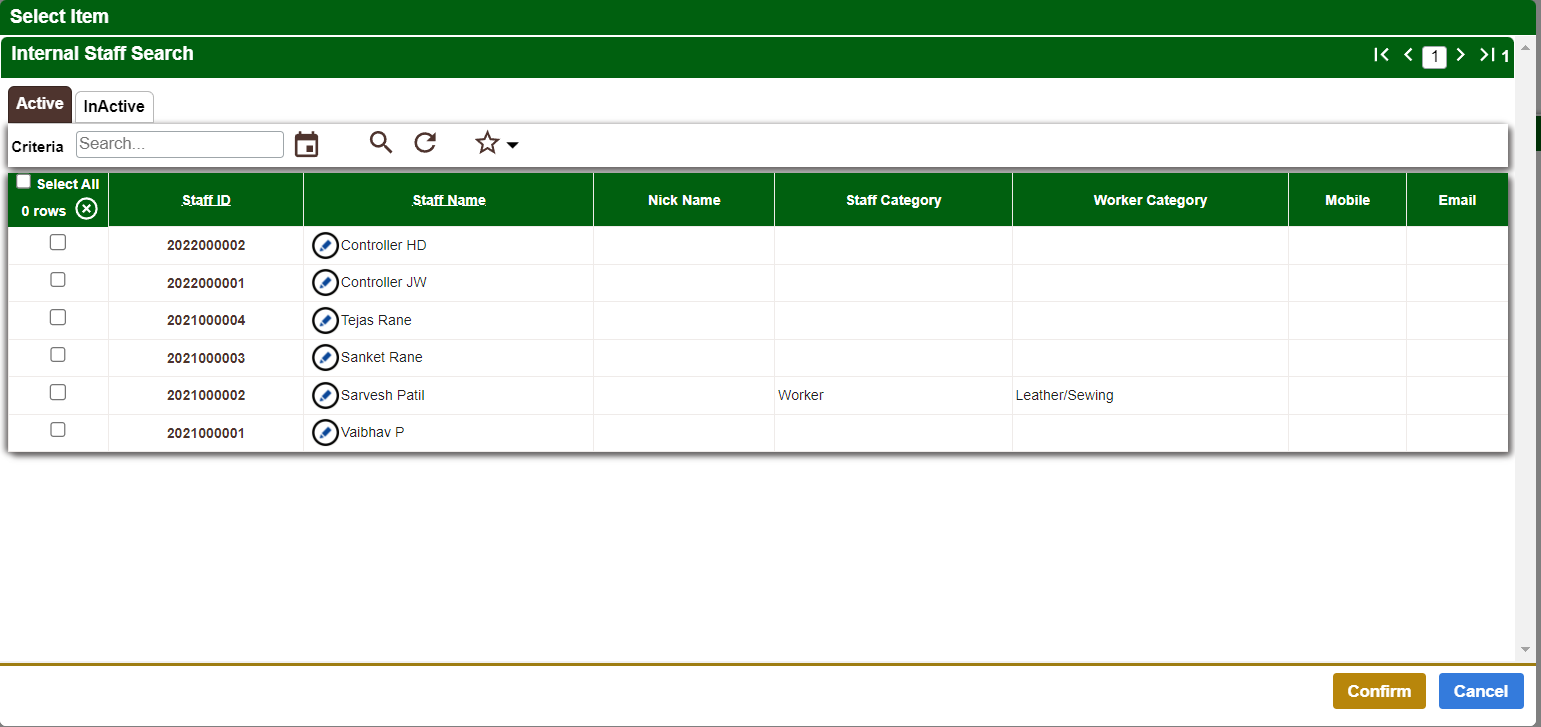Go to next page with right chevron
Viewport: 1541px width, 727px height.
coord(1461,55)
